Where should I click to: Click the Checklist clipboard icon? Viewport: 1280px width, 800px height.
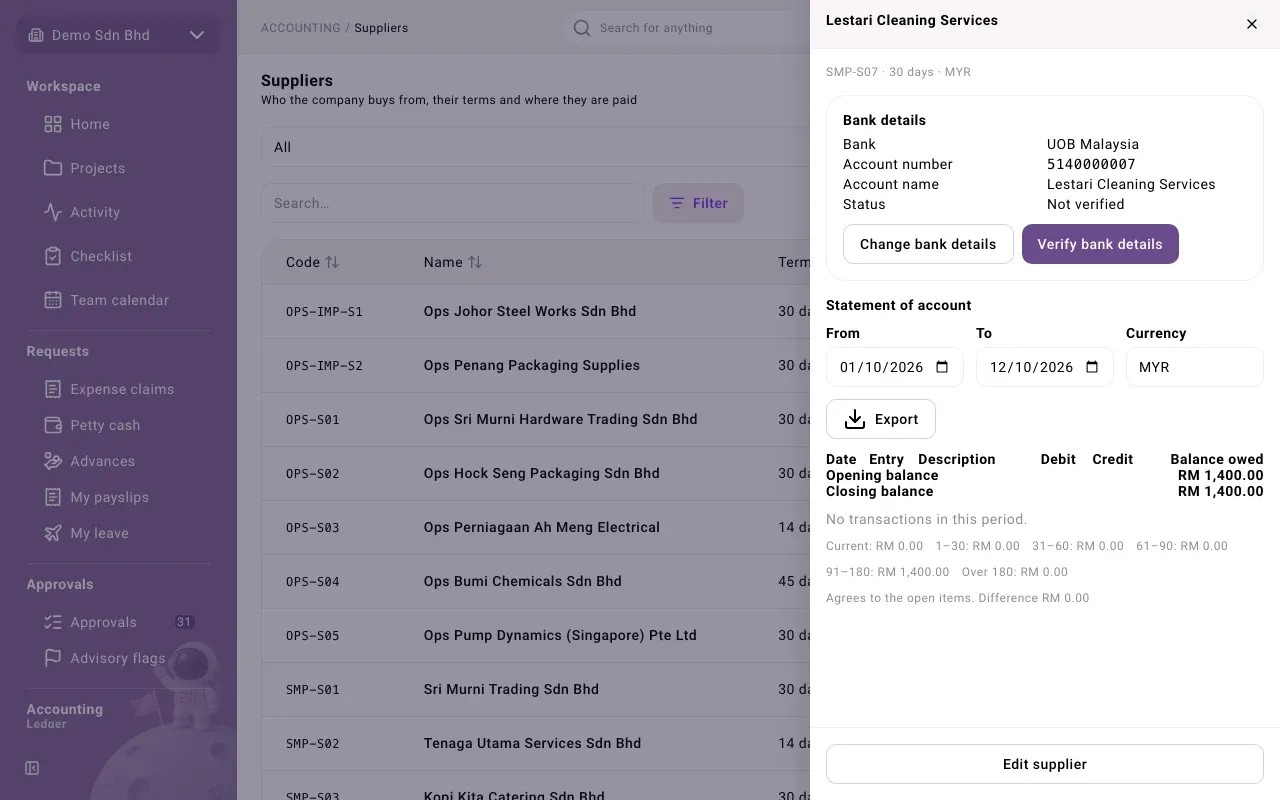pyautogui.click(x=53, y=256)
